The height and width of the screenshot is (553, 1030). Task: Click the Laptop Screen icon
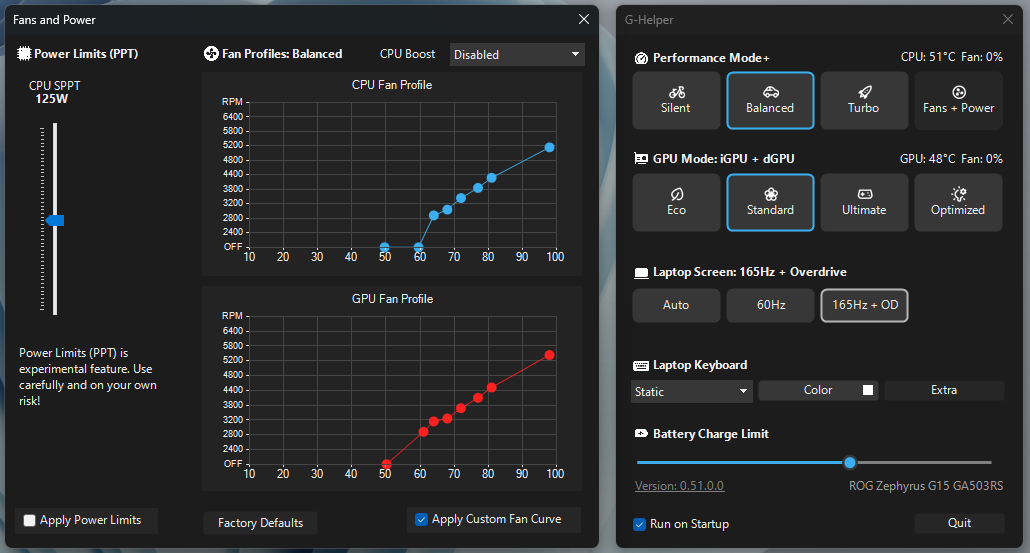point(641,273)
